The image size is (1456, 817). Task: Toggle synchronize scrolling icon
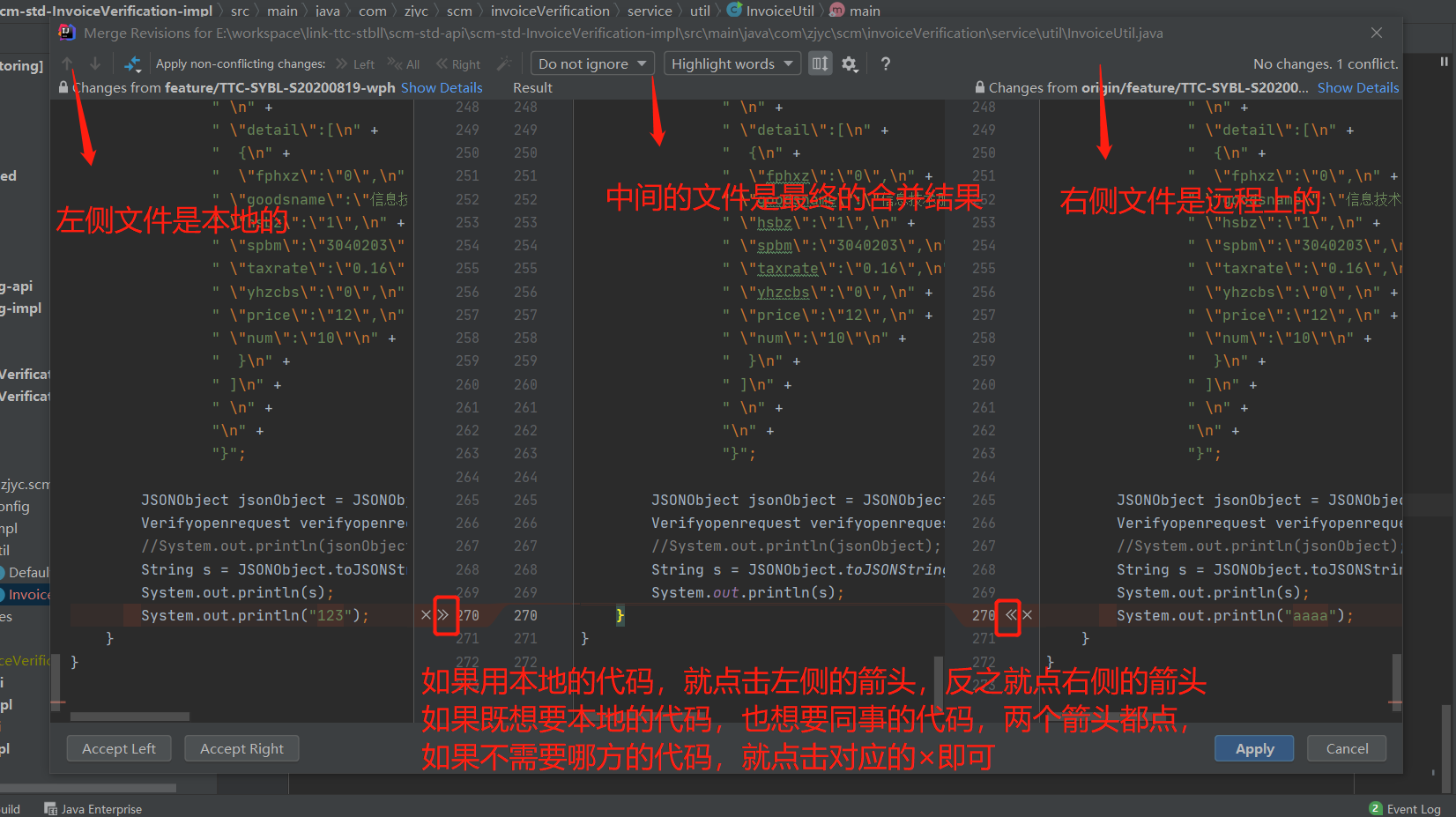point(820,63)
